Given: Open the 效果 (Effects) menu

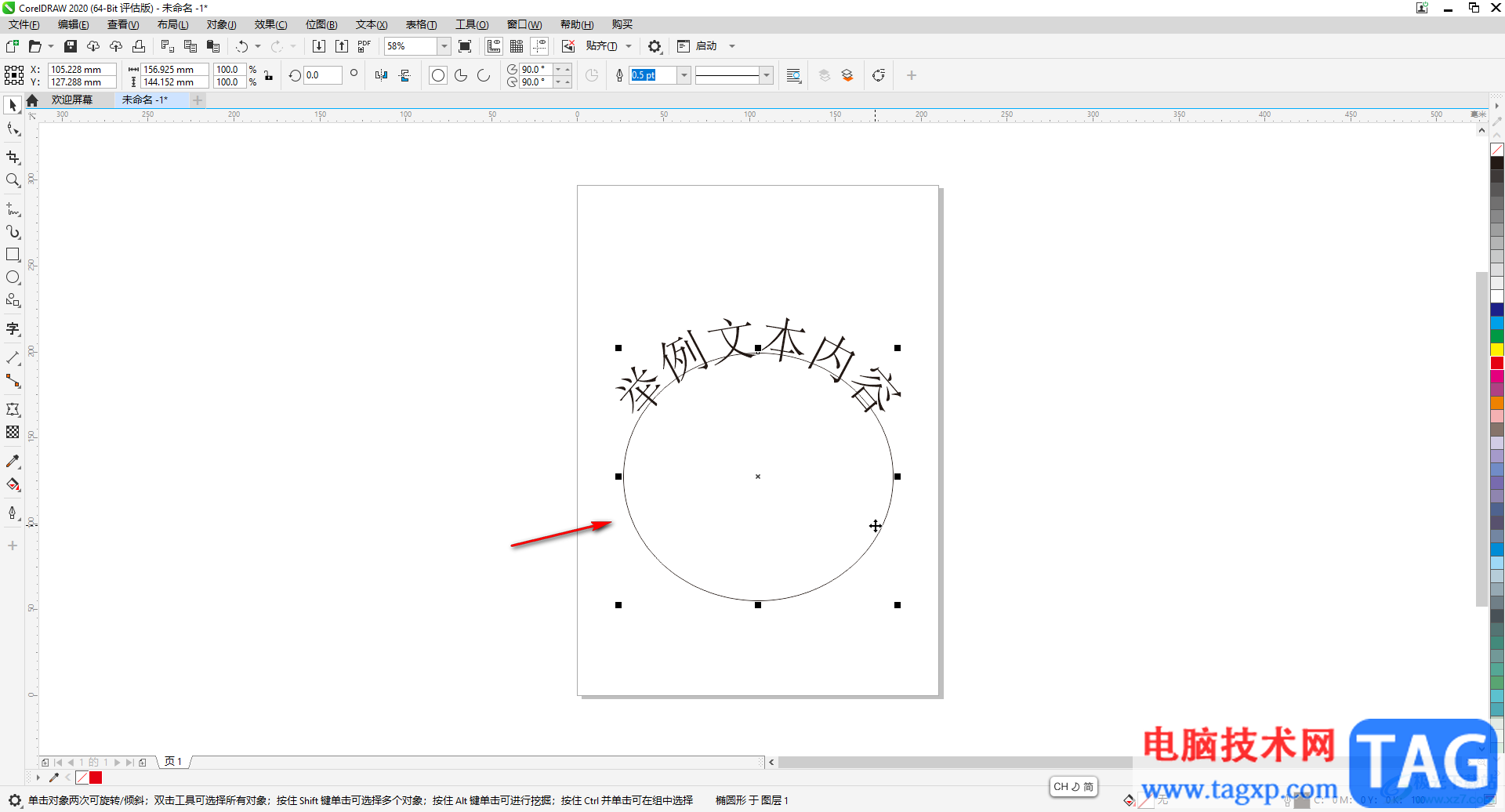Looking at the screenshot, I should (270, 24).
